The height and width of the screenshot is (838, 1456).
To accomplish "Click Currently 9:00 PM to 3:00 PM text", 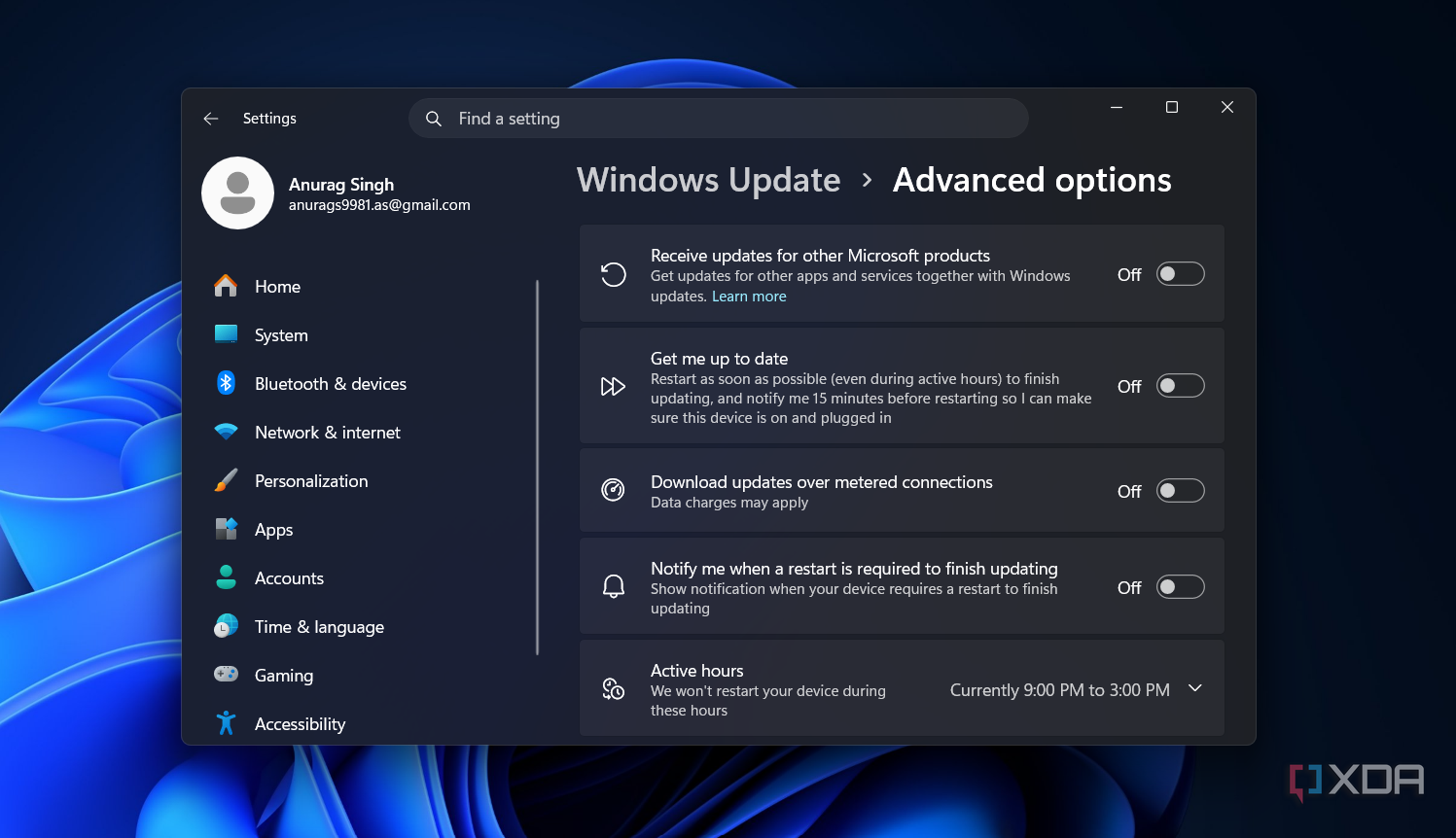I will (1059, 689).
